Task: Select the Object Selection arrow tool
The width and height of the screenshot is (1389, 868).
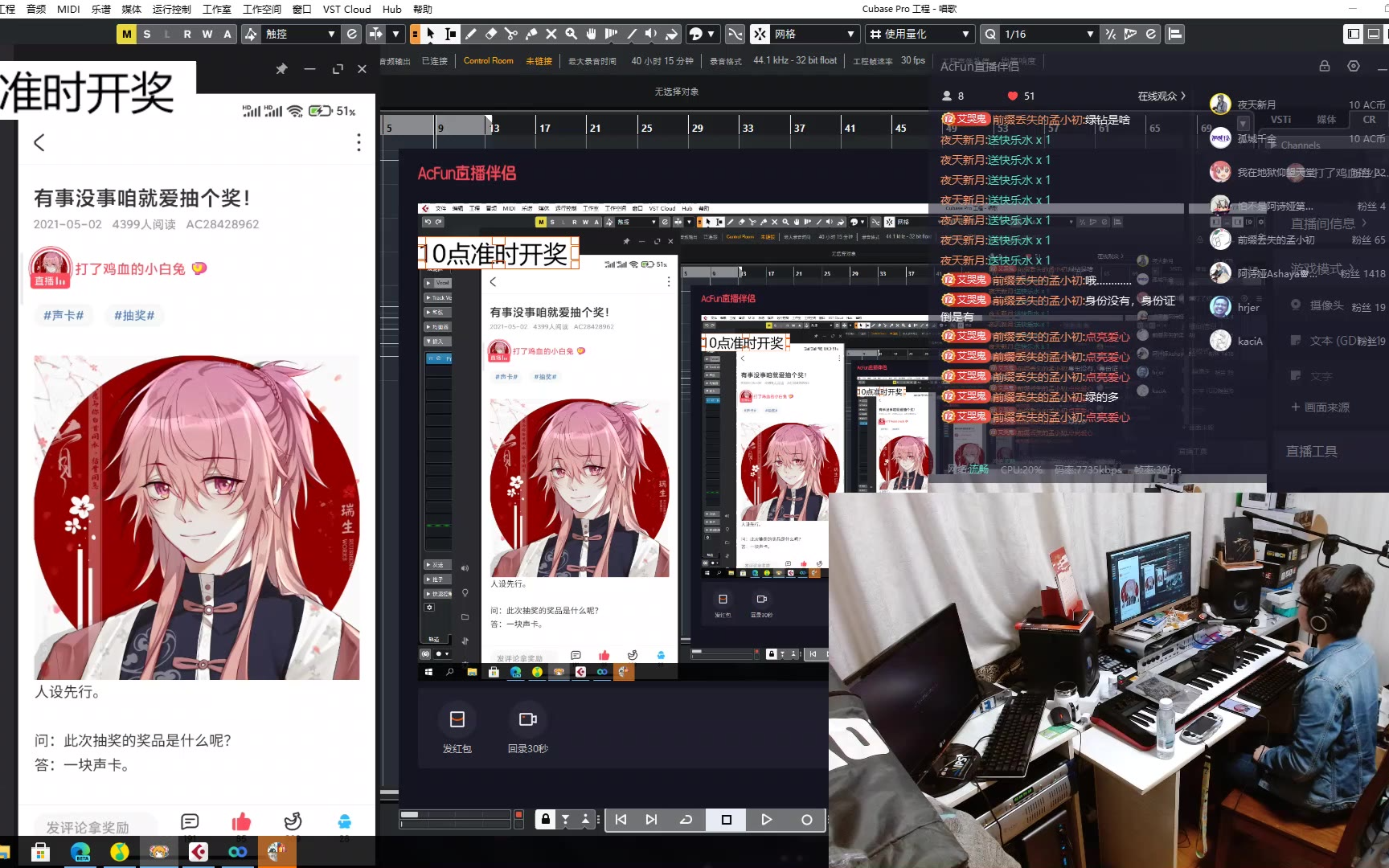Action: [x=431, y=34]
